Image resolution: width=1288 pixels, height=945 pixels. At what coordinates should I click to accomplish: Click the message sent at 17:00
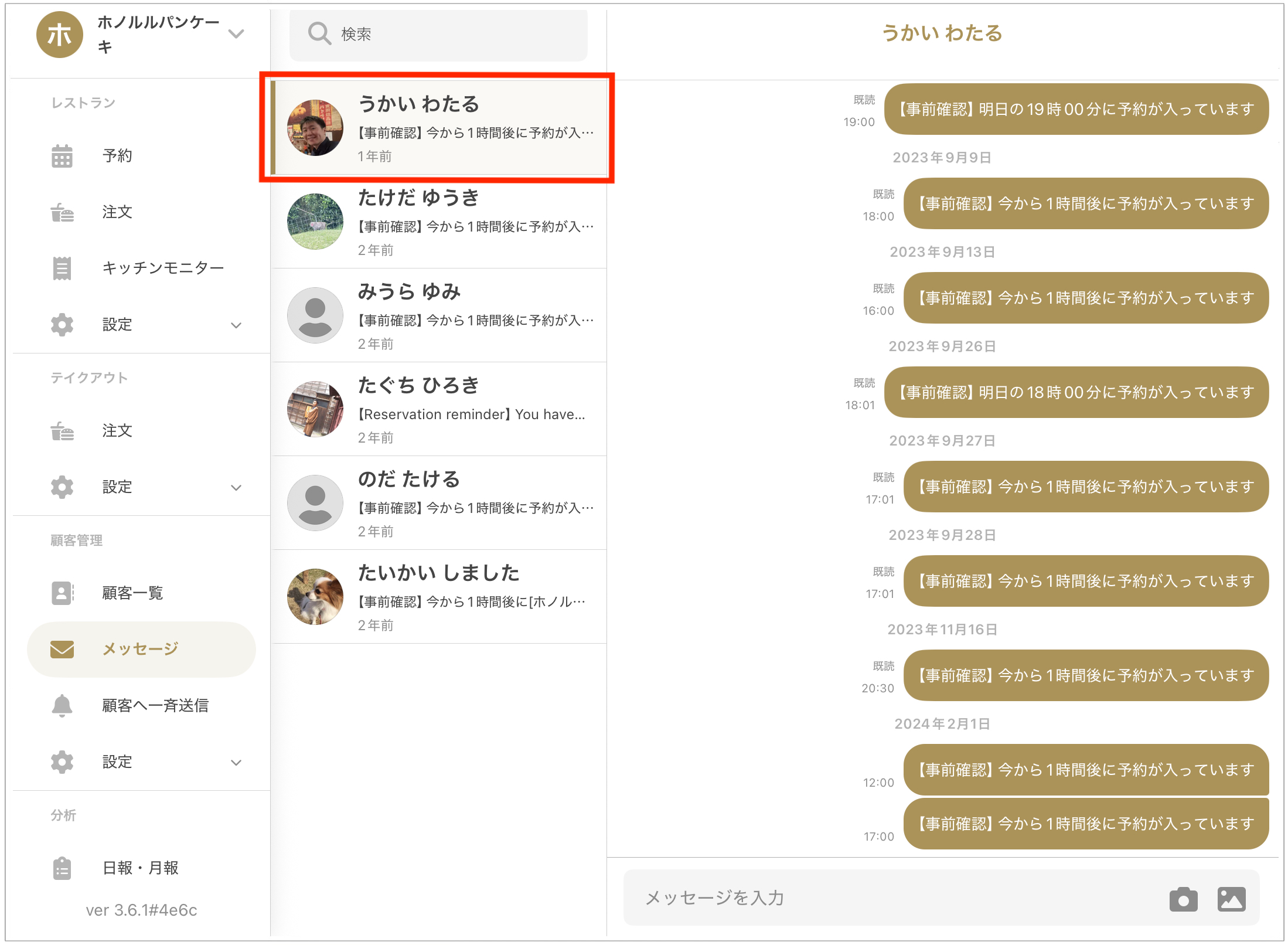(x=1086, y=824)
